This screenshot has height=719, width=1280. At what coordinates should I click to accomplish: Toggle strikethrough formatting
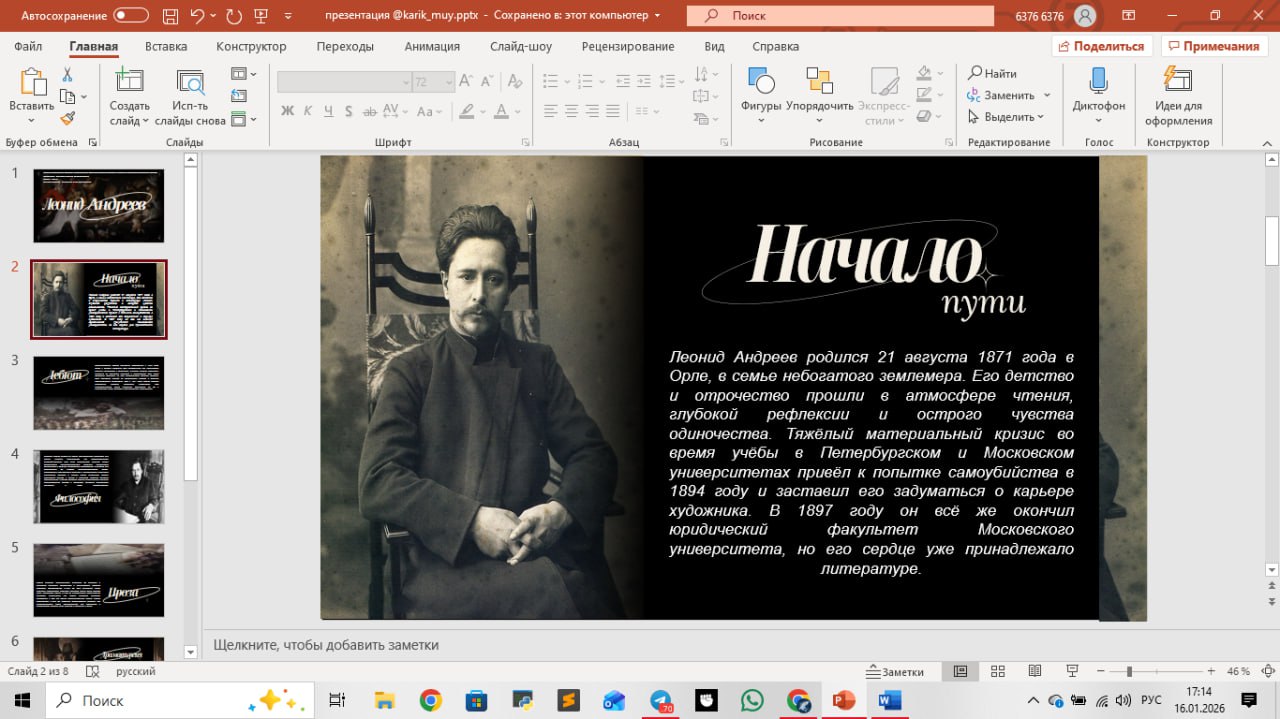click(x=369, y=111)
